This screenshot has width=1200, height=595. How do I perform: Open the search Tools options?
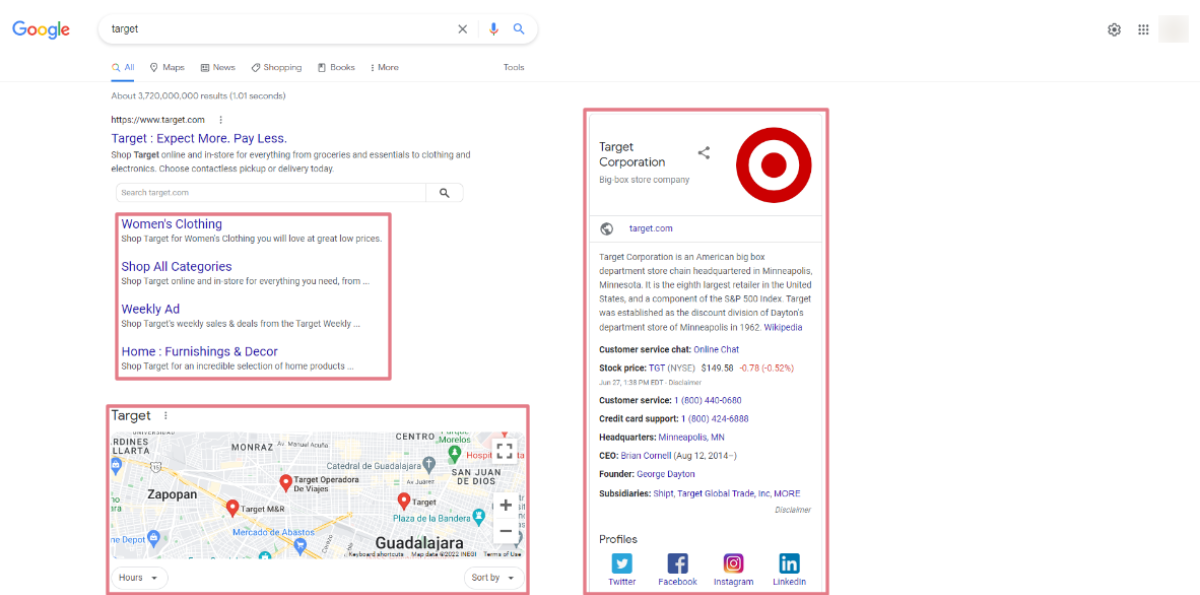click(x=514, y=68)
